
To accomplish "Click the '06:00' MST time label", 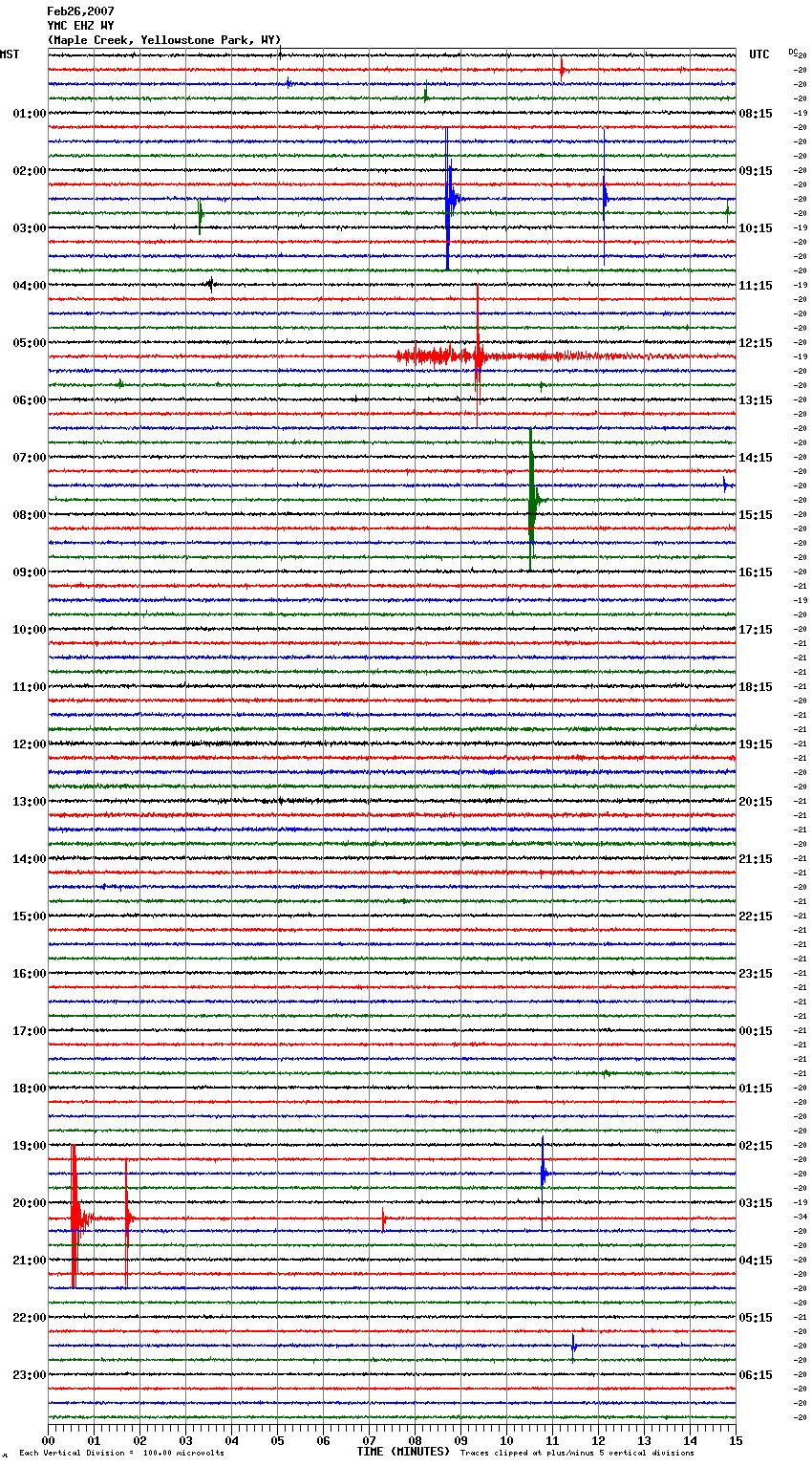I will point(30,400).
